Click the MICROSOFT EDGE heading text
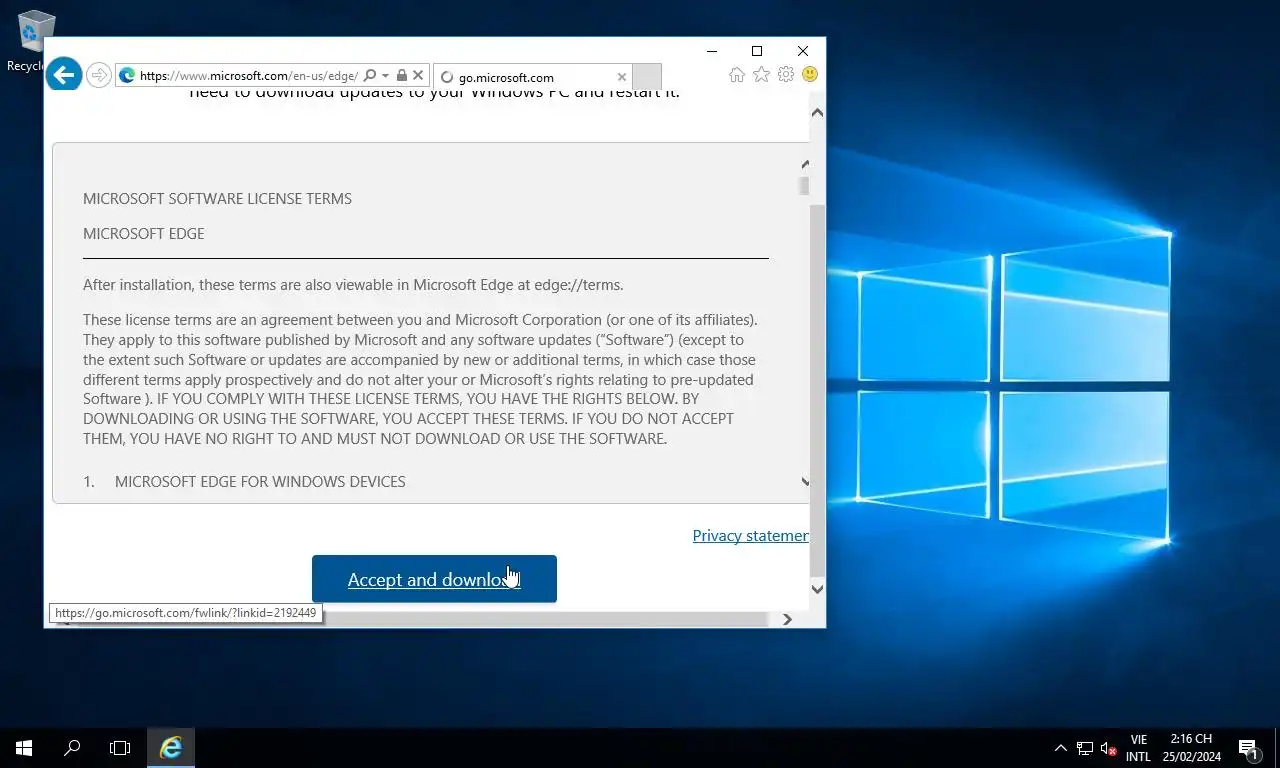The image size is (1280, 768). (143, 233)
